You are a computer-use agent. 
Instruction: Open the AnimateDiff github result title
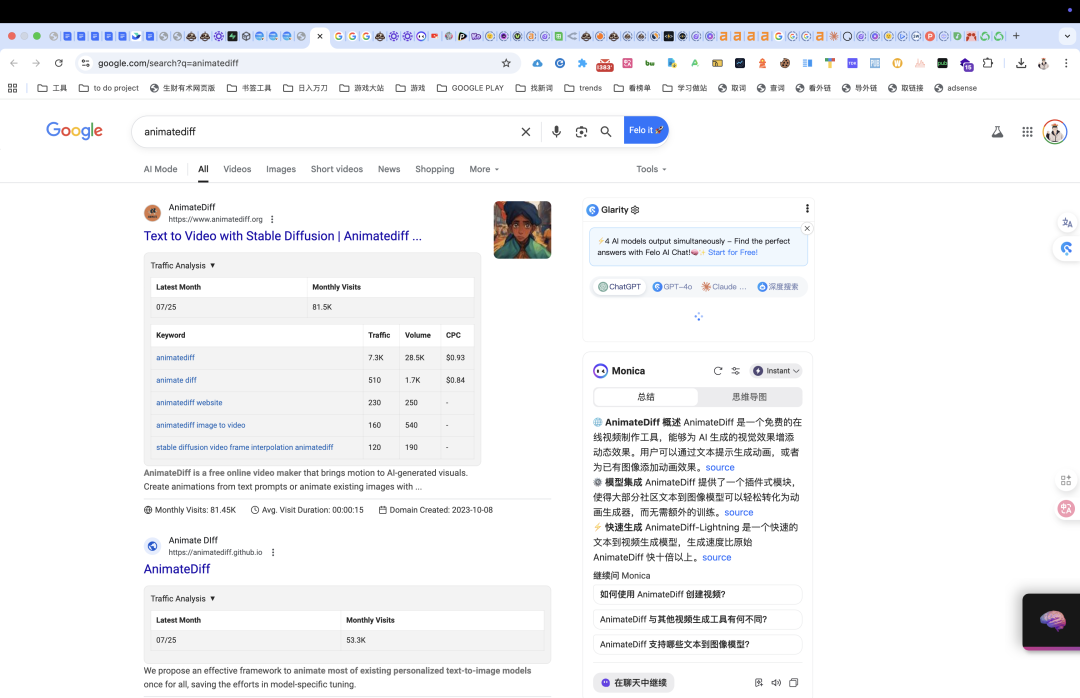[177, 568]
